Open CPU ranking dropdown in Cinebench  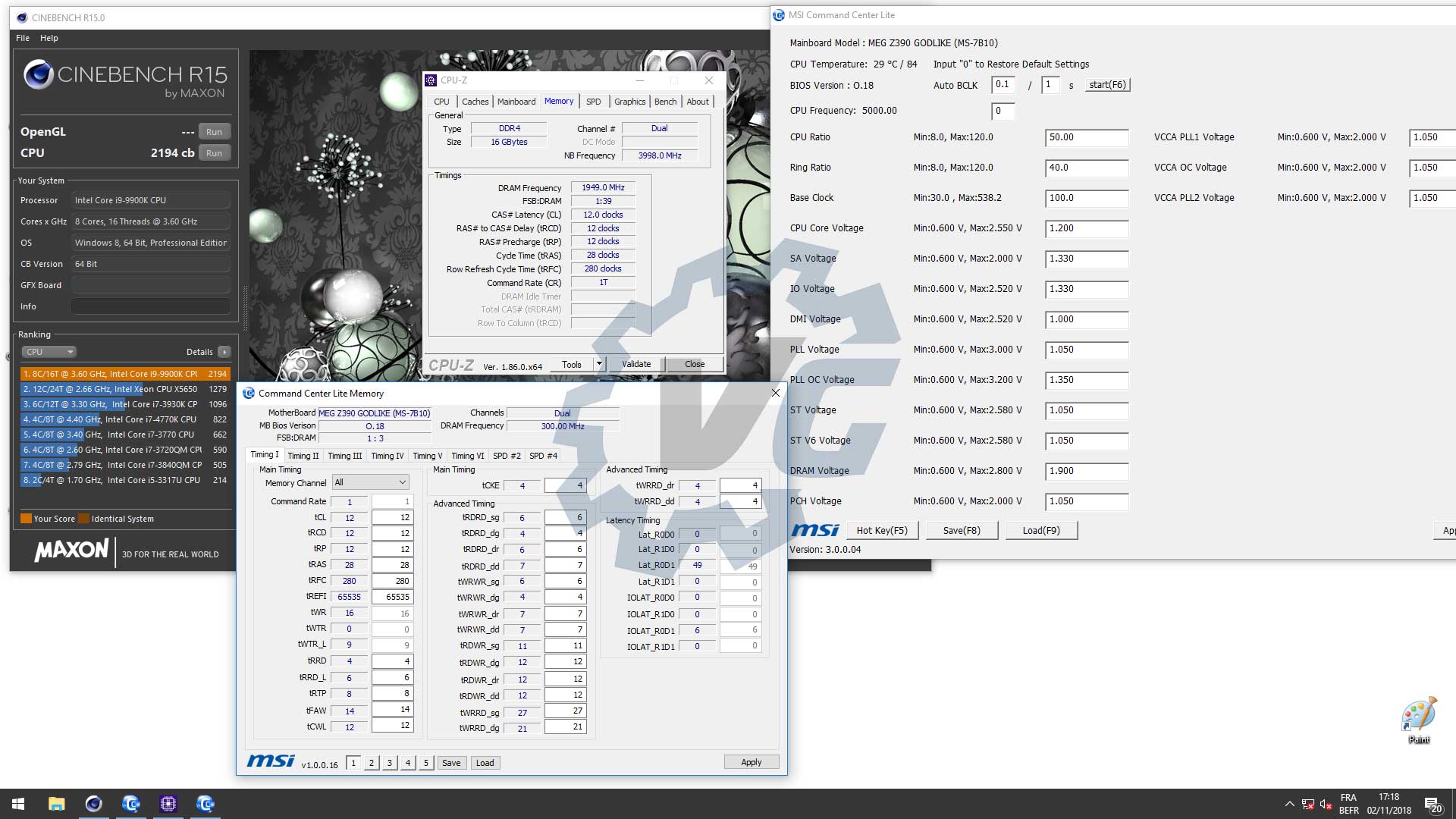point(49,352)
